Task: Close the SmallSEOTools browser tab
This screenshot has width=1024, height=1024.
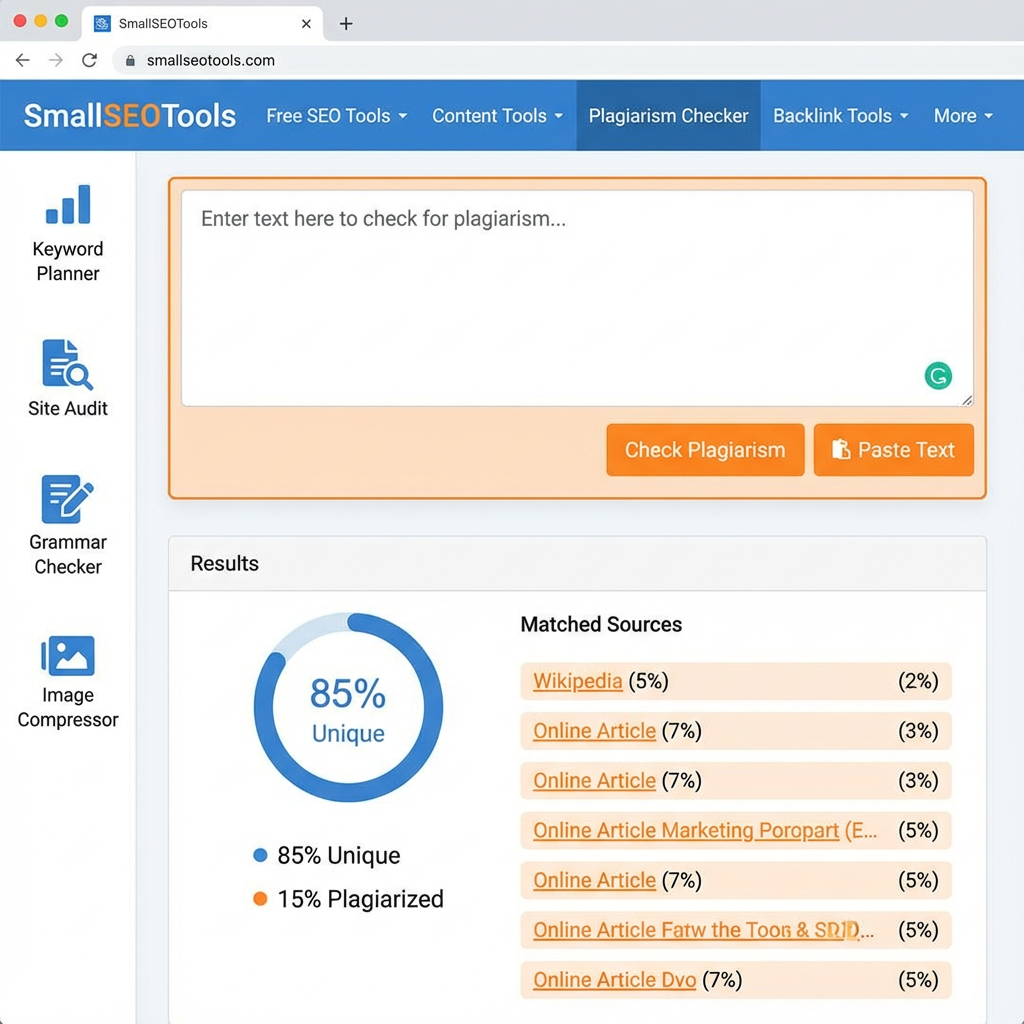Action: click(306, 24)
